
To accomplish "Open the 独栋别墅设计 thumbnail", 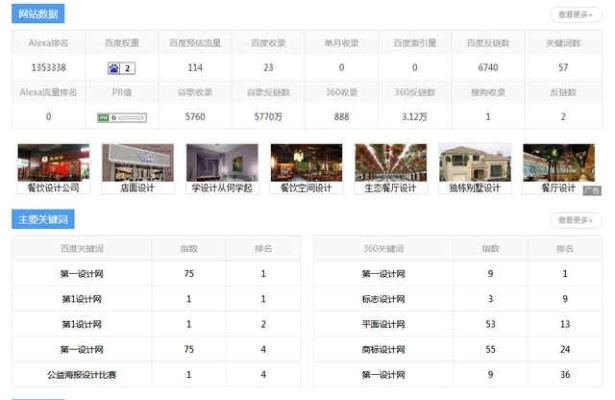I will (475, 163).
